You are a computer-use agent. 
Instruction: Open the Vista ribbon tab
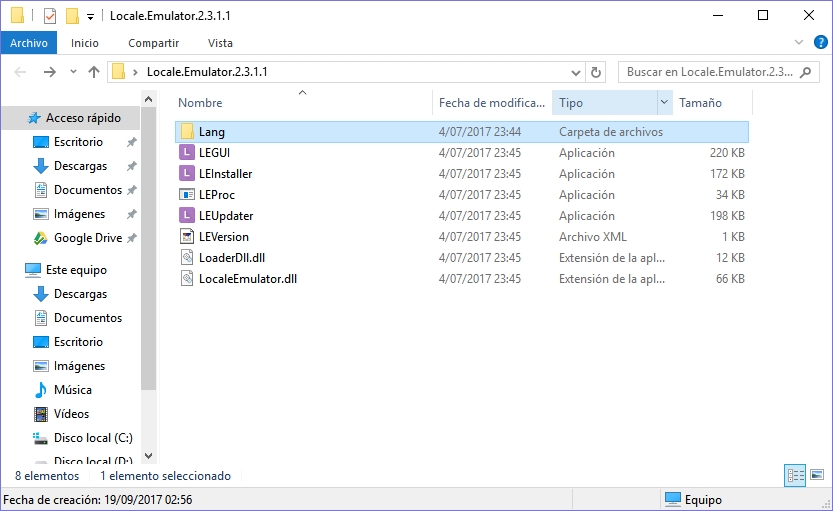click(x=220, y=43)
